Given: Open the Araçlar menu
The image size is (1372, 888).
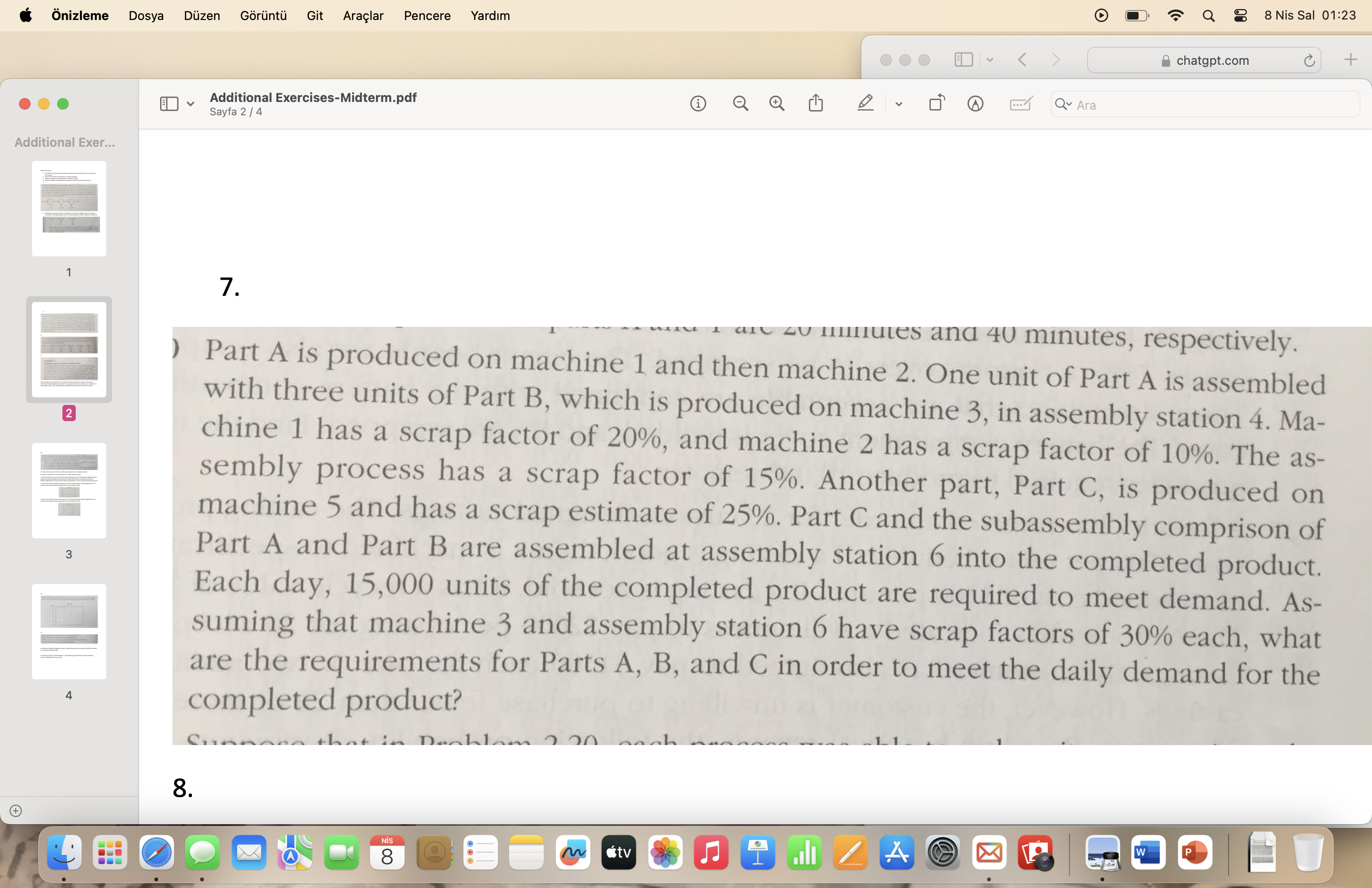Looking at the screenshot, I should [363, 16].
